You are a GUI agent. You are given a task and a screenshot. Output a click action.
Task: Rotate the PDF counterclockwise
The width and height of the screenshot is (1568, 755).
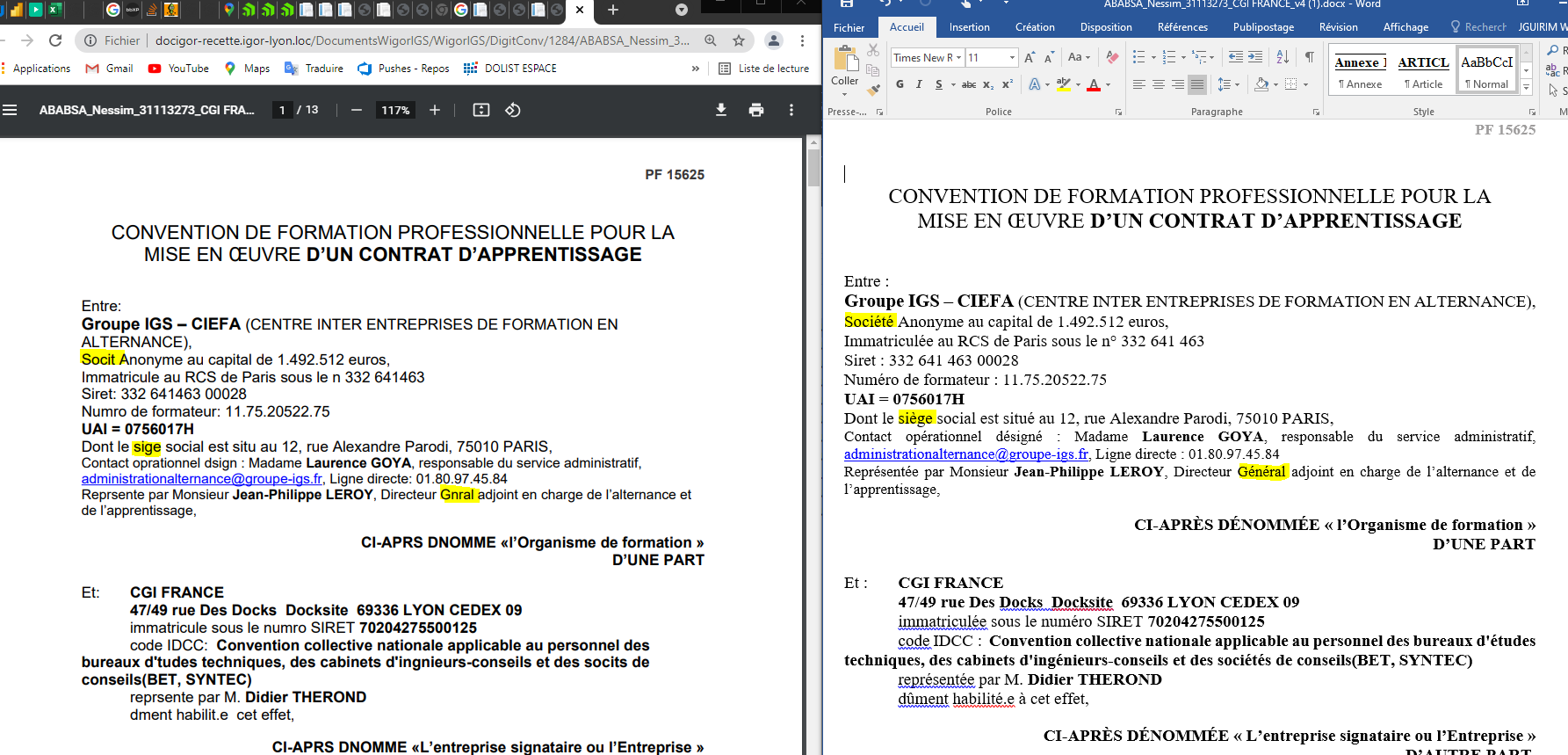[513, 110]
